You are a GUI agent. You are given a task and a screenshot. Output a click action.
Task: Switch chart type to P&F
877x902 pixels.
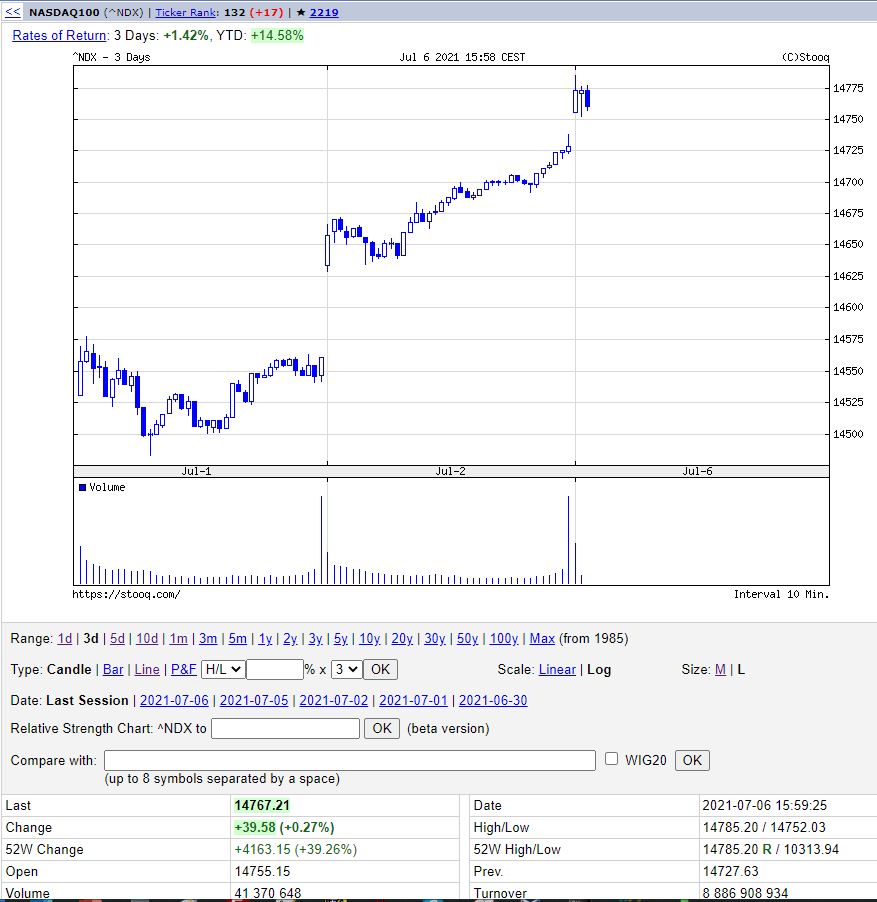(183, 670)
